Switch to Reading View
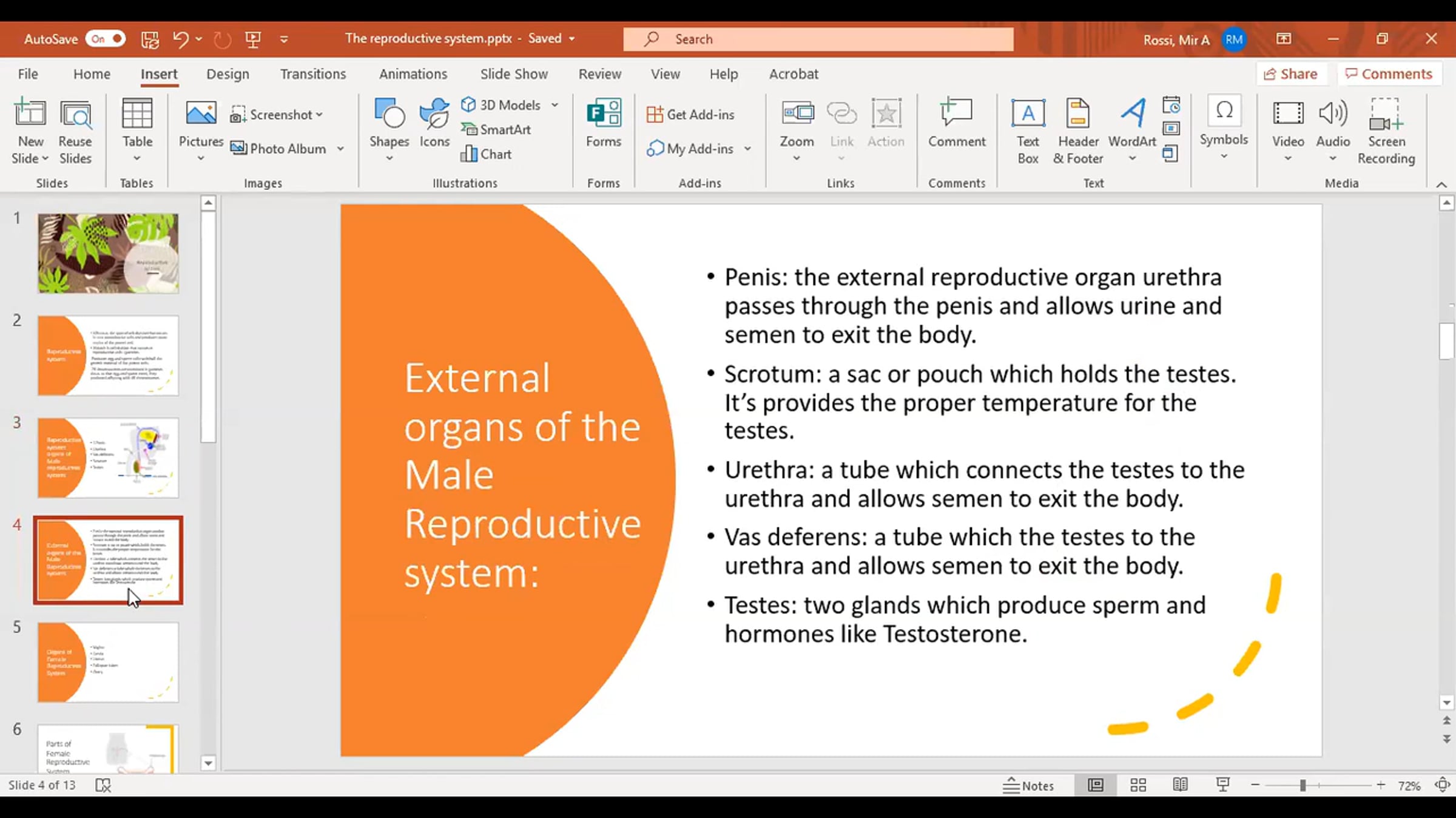The height and width of the screenshot is (818, 1456). tap(1180, 785)
